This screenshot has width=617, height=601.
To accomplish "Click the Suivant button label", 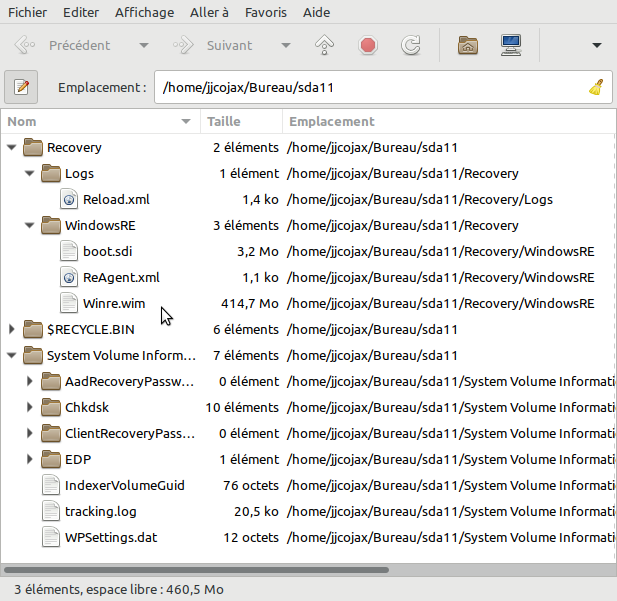I will coord(229,45).
